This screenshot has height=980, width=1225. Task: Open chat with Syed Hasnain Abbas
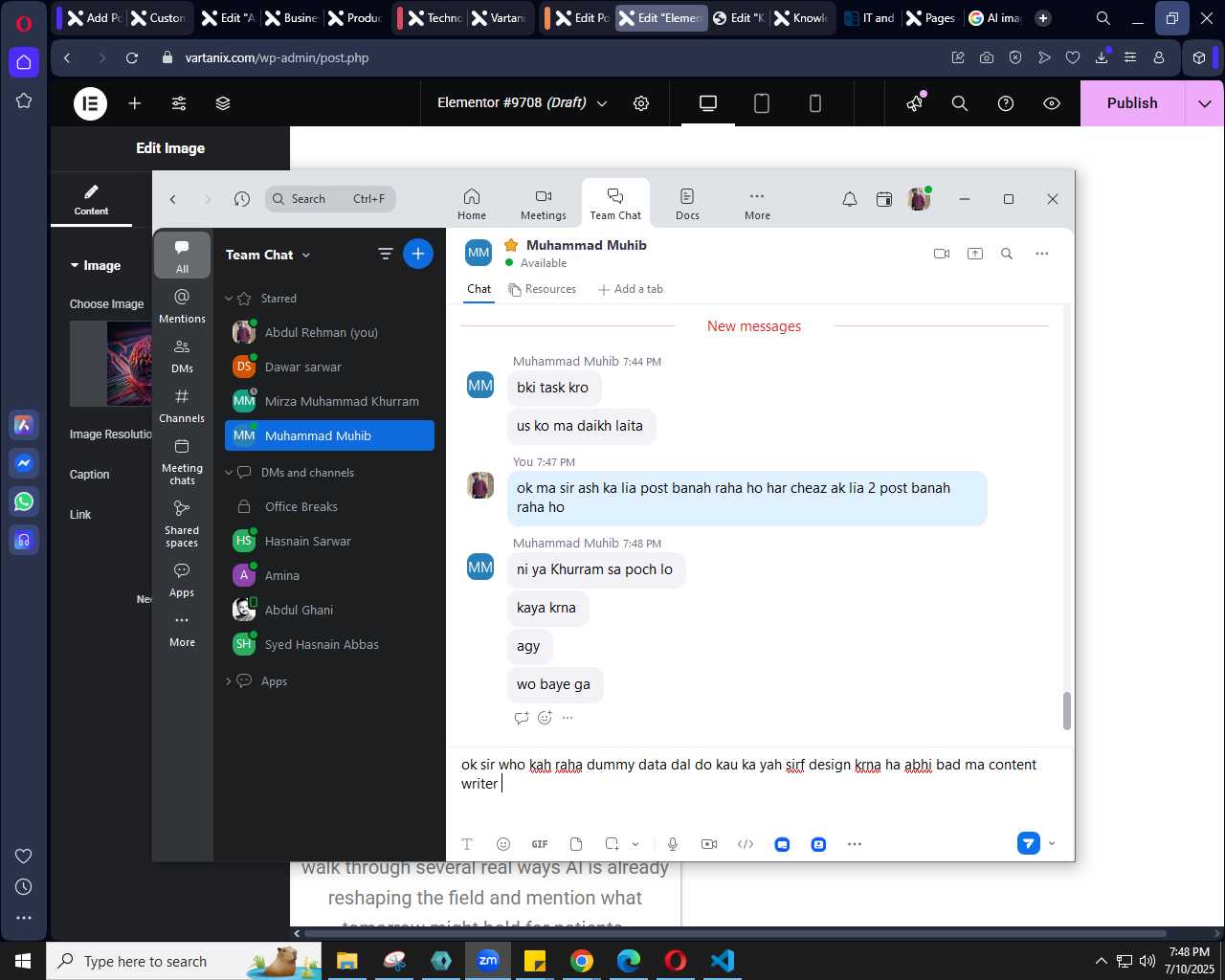pos(329,644)
